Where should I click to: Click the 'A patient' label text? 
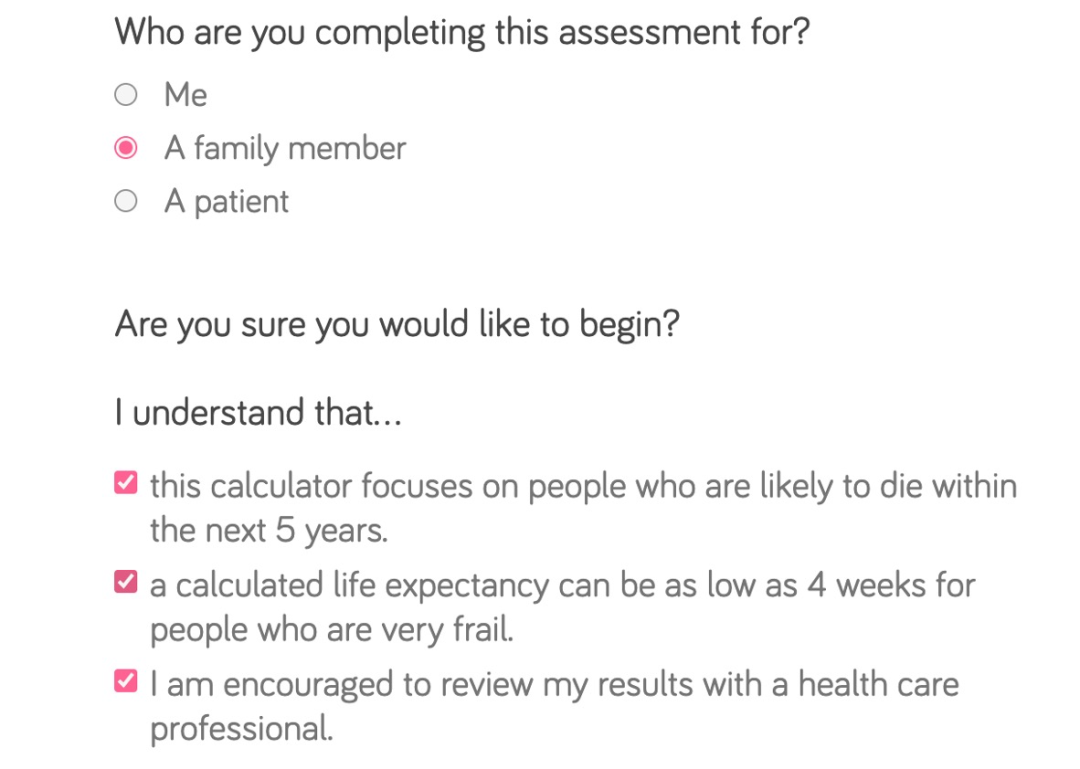click(226, 202)
